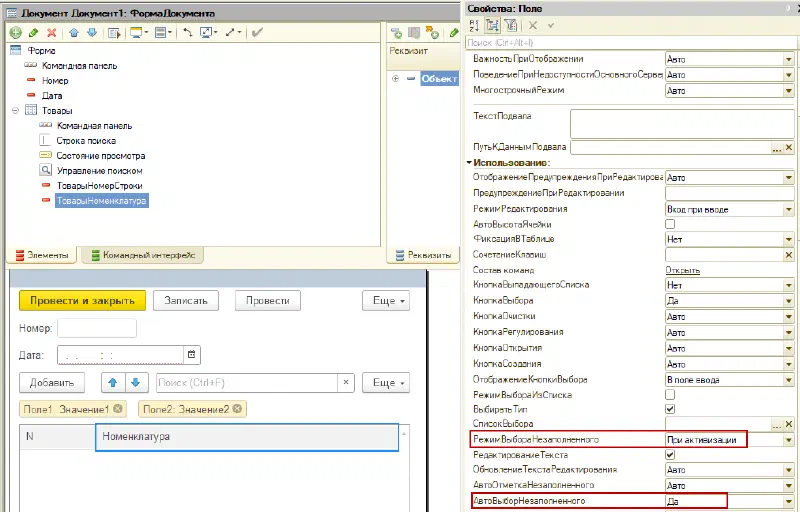Sort properties alphabetically icon
Image resolution: width=800 pixels, height=512 pixels.
point(474,25)
